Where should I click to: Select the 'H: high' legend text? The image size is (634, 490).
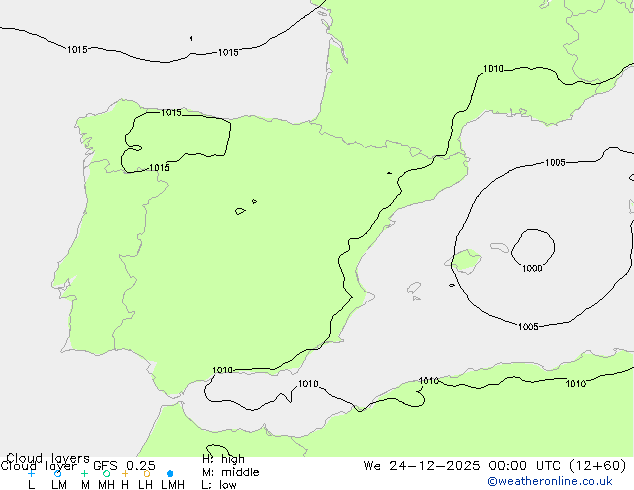[223, 459]
